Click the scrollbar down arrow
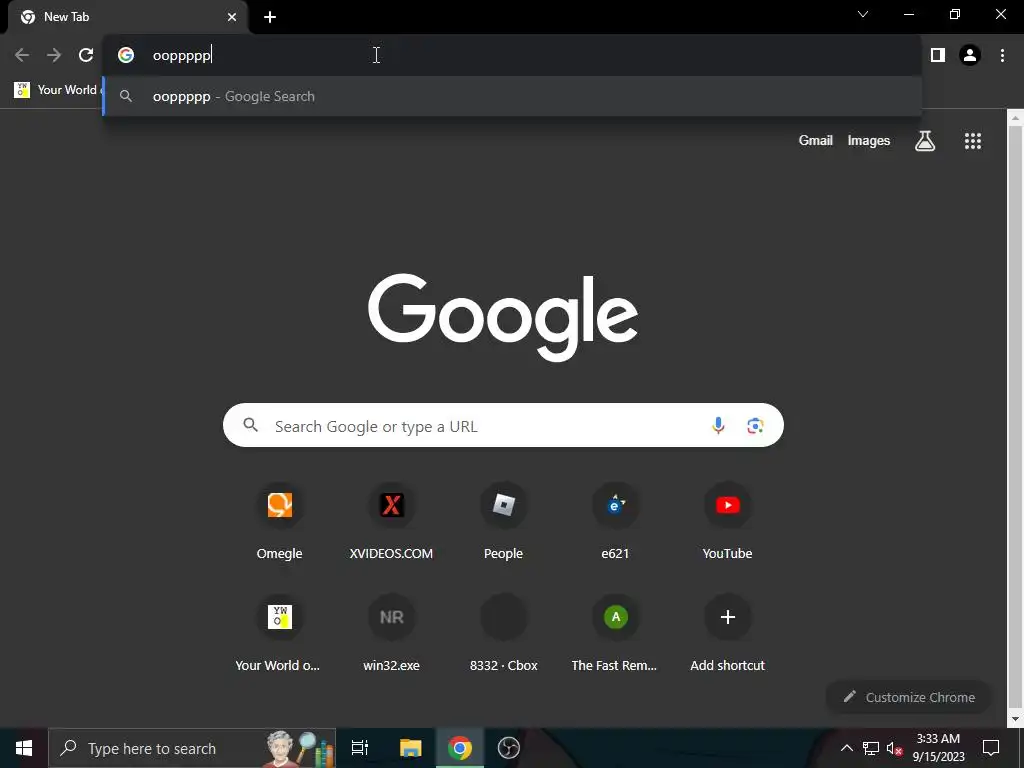This screenshot has height=768, width=1024. click(x=1015, y=719)
